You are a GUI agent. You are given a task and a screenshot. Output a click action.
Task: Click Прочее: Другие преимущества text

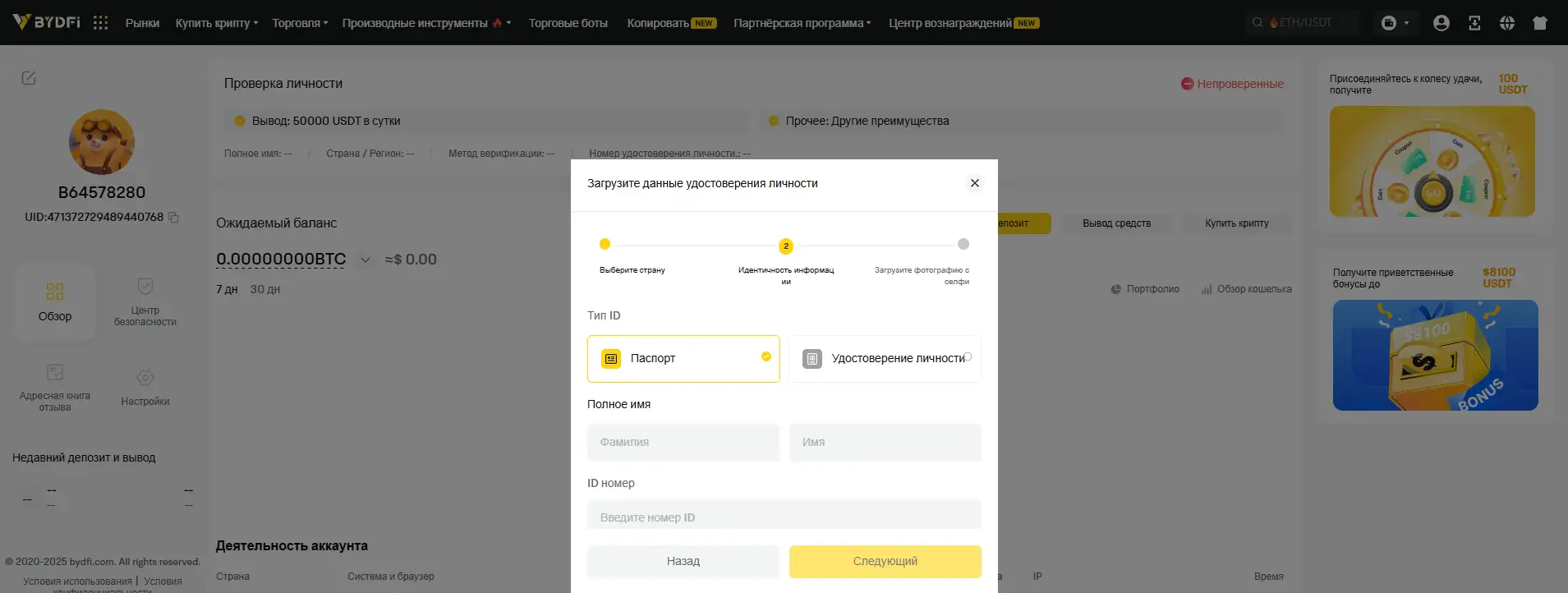tap(867, 121)
